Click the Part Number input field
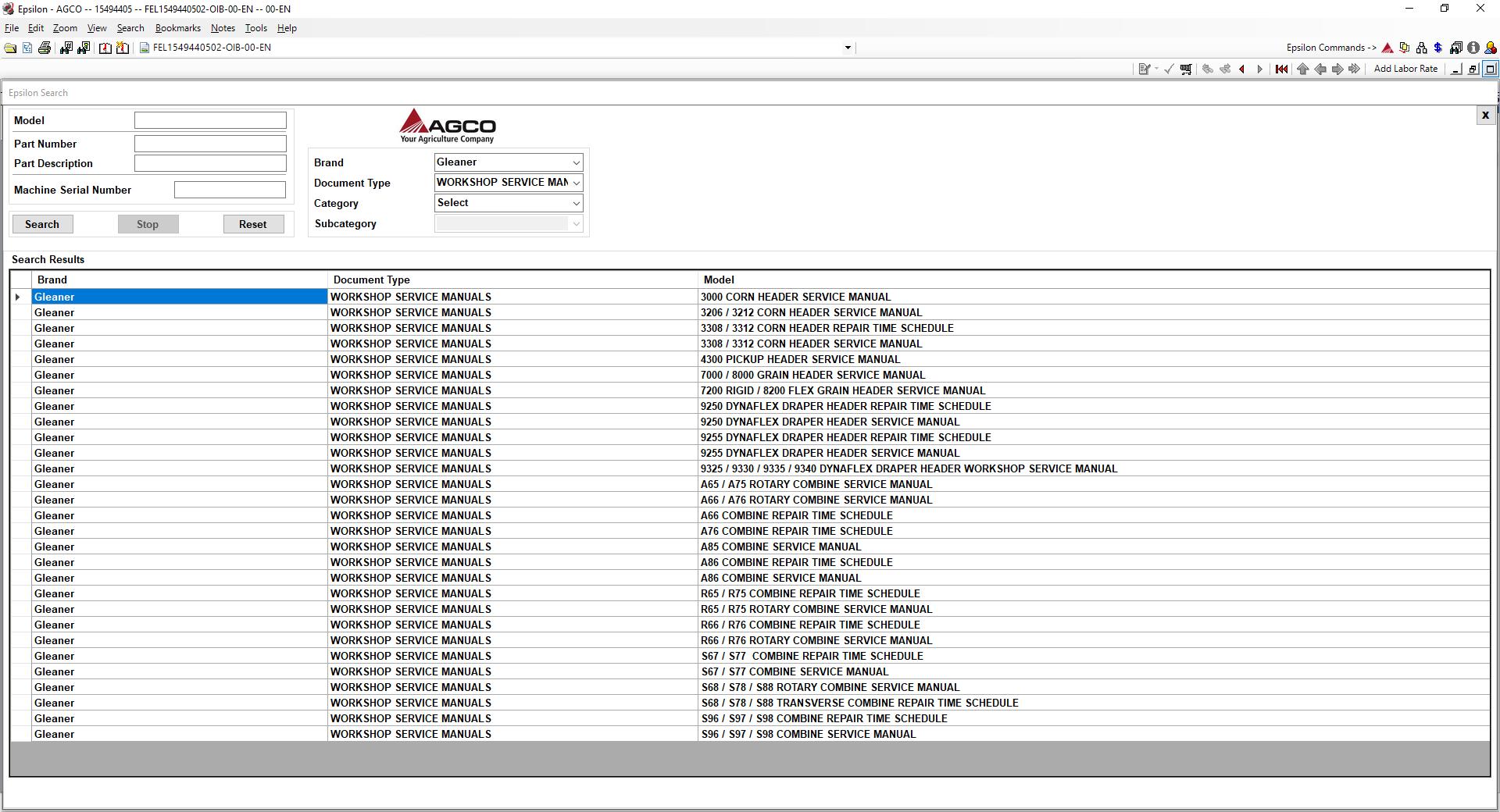 (210, 144)
